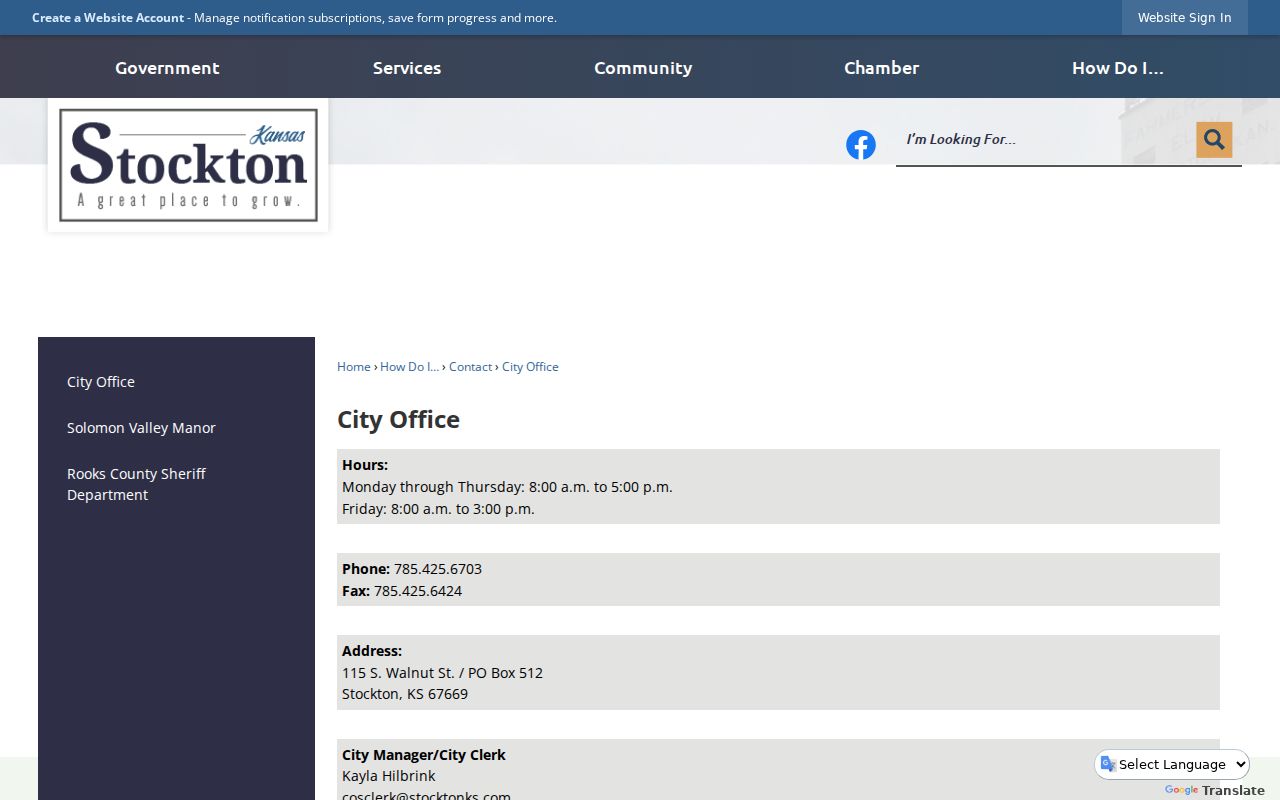Click the City Manager/City Clerk label
This screenshot has height=800, width=1280.
tap(424, 755)
